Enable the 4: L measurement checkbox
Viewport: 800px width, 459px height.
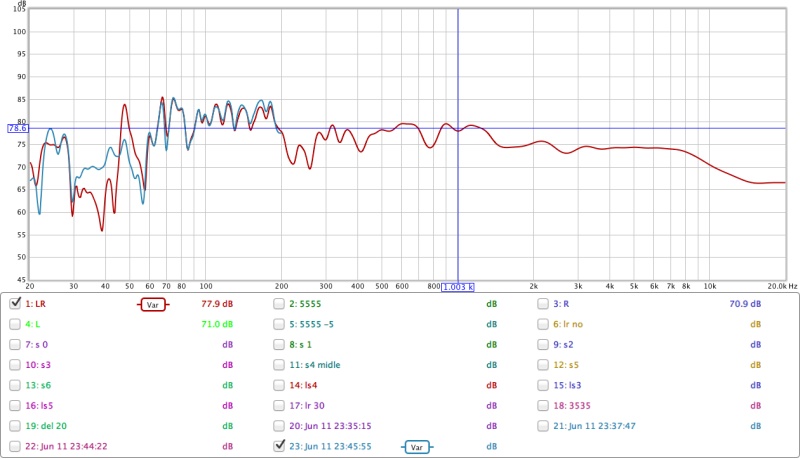click(15, 324)
